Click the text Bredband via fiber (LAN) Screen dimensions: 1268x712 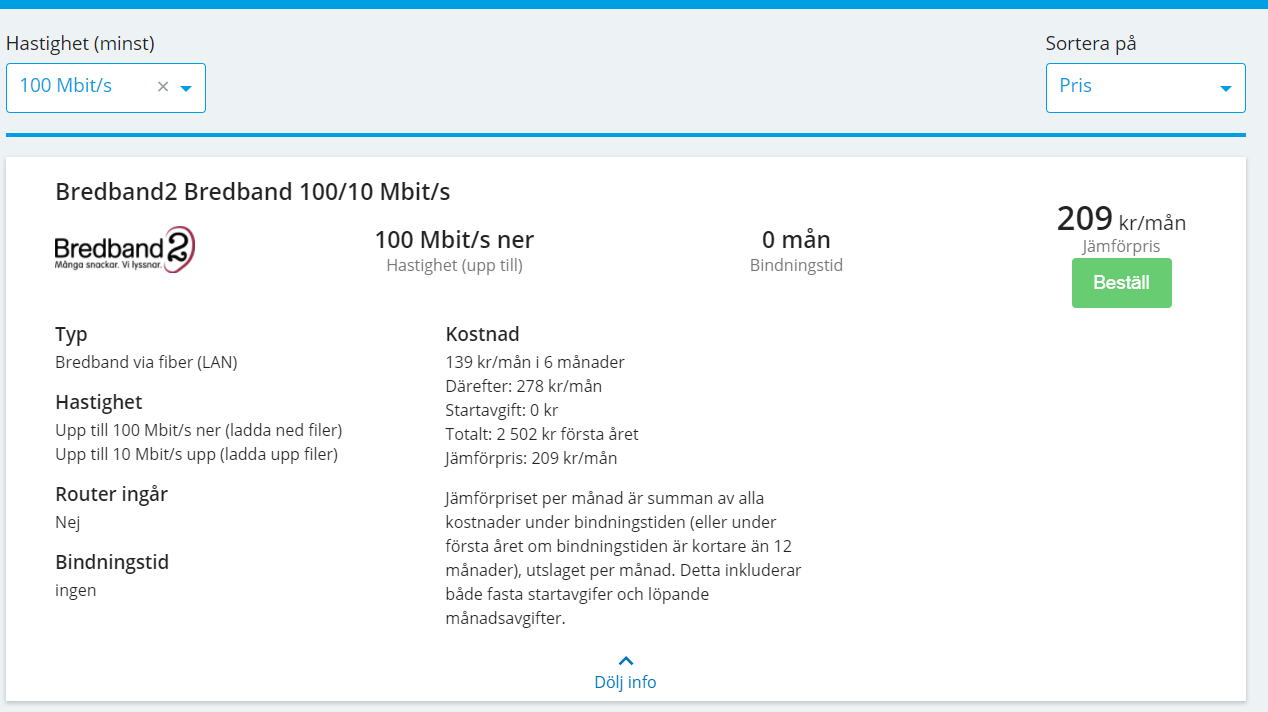point(146,362)
